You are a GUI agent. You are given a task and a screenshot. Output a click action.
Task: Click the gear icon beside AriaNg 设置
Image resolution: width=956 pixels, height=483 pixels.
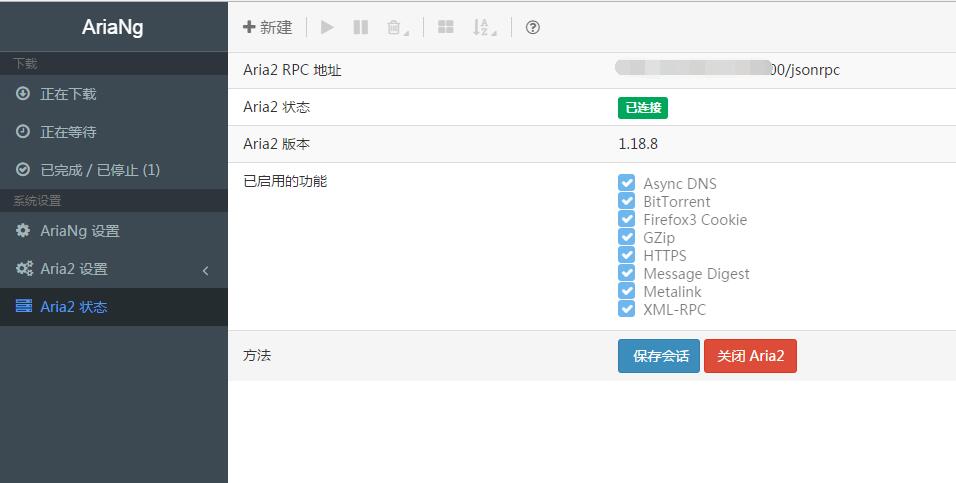[23, 230]
